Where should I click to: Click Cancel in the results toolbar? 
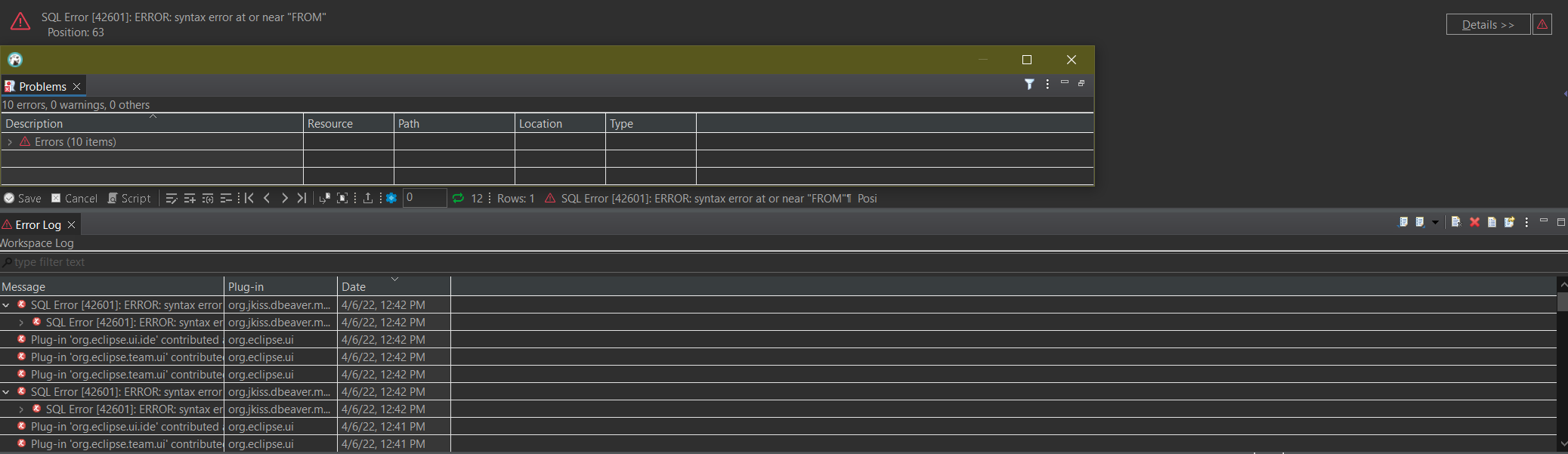point(74,199)
